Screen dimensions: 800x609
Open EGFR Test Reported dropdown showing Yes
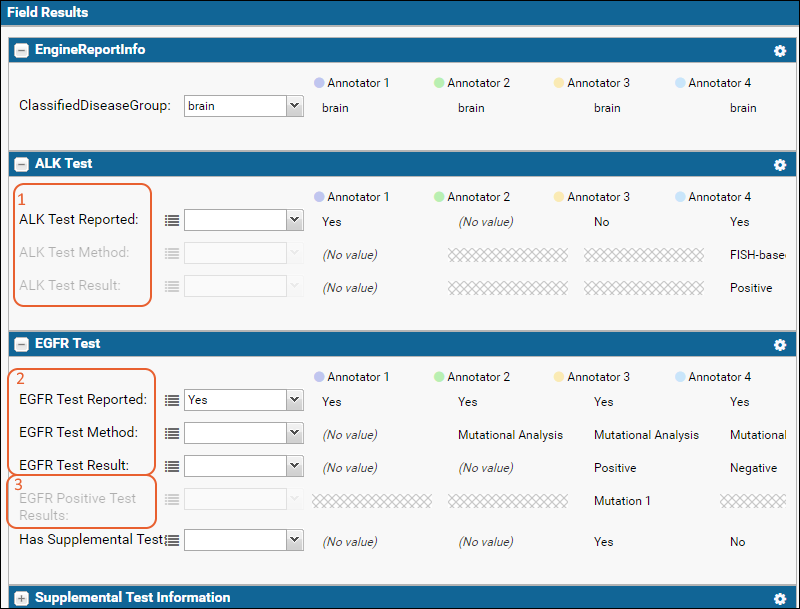pyautogui.click(x=243, y=400)
